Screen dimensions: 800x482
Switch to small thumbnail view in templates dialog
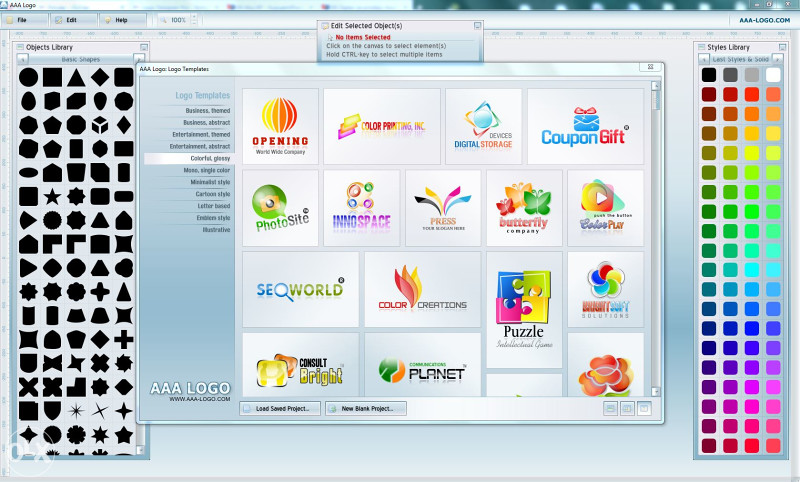[610, 409]
